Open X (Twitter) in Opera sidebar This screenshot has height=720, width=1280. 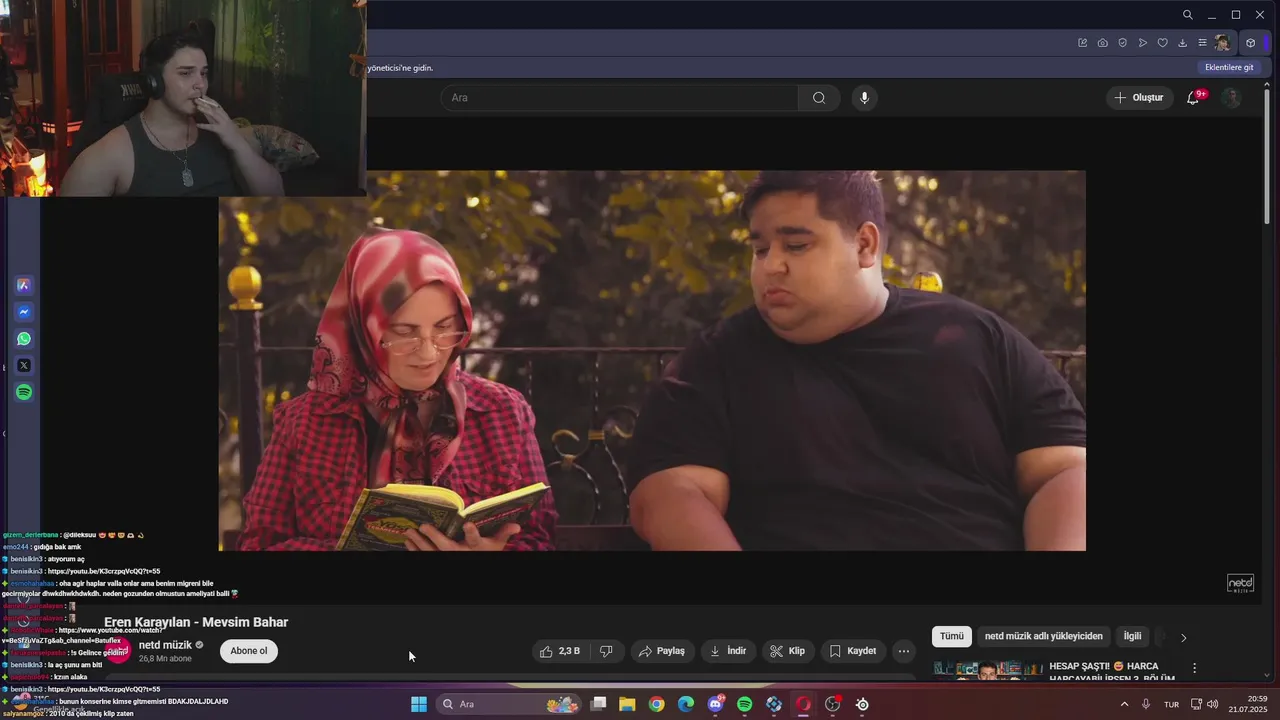24,366
